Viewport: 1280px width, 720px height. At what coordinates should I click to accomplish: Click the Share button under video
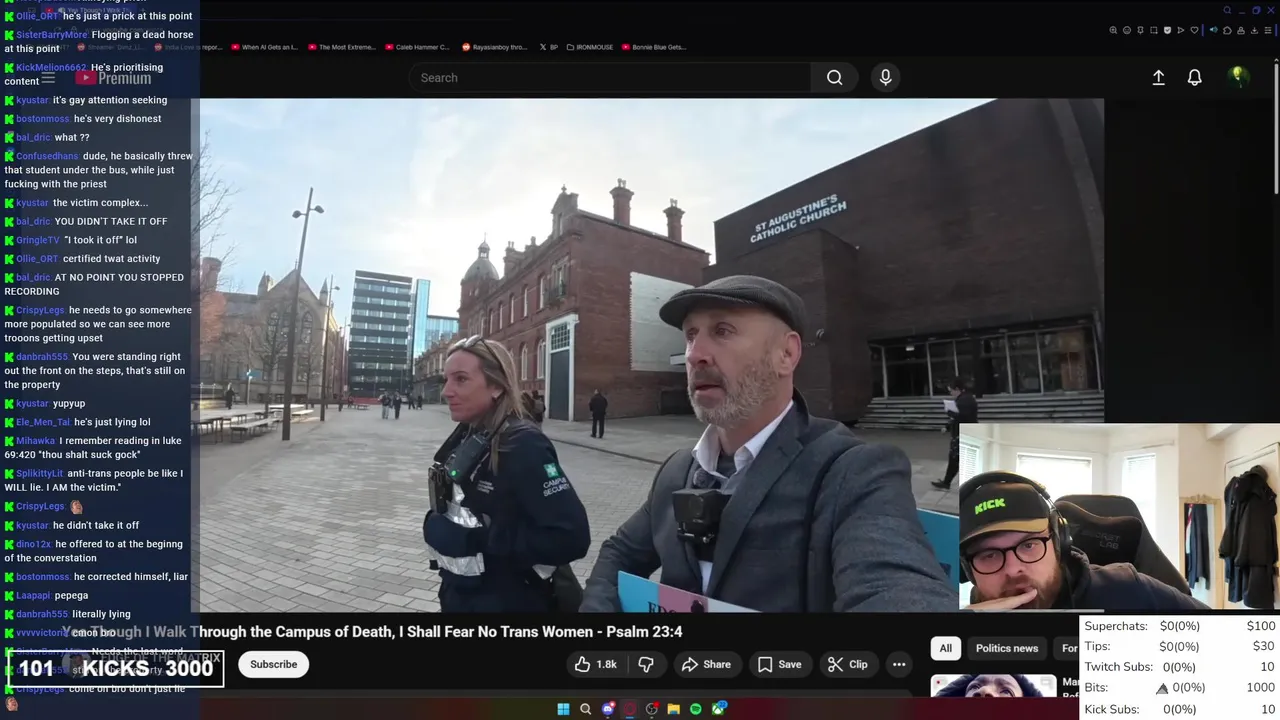tap(706, 664)
